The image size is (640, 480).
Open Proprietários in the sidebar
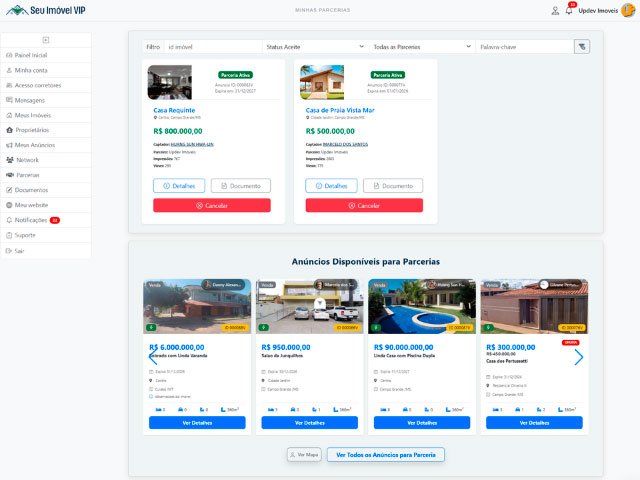pos(46,130)
